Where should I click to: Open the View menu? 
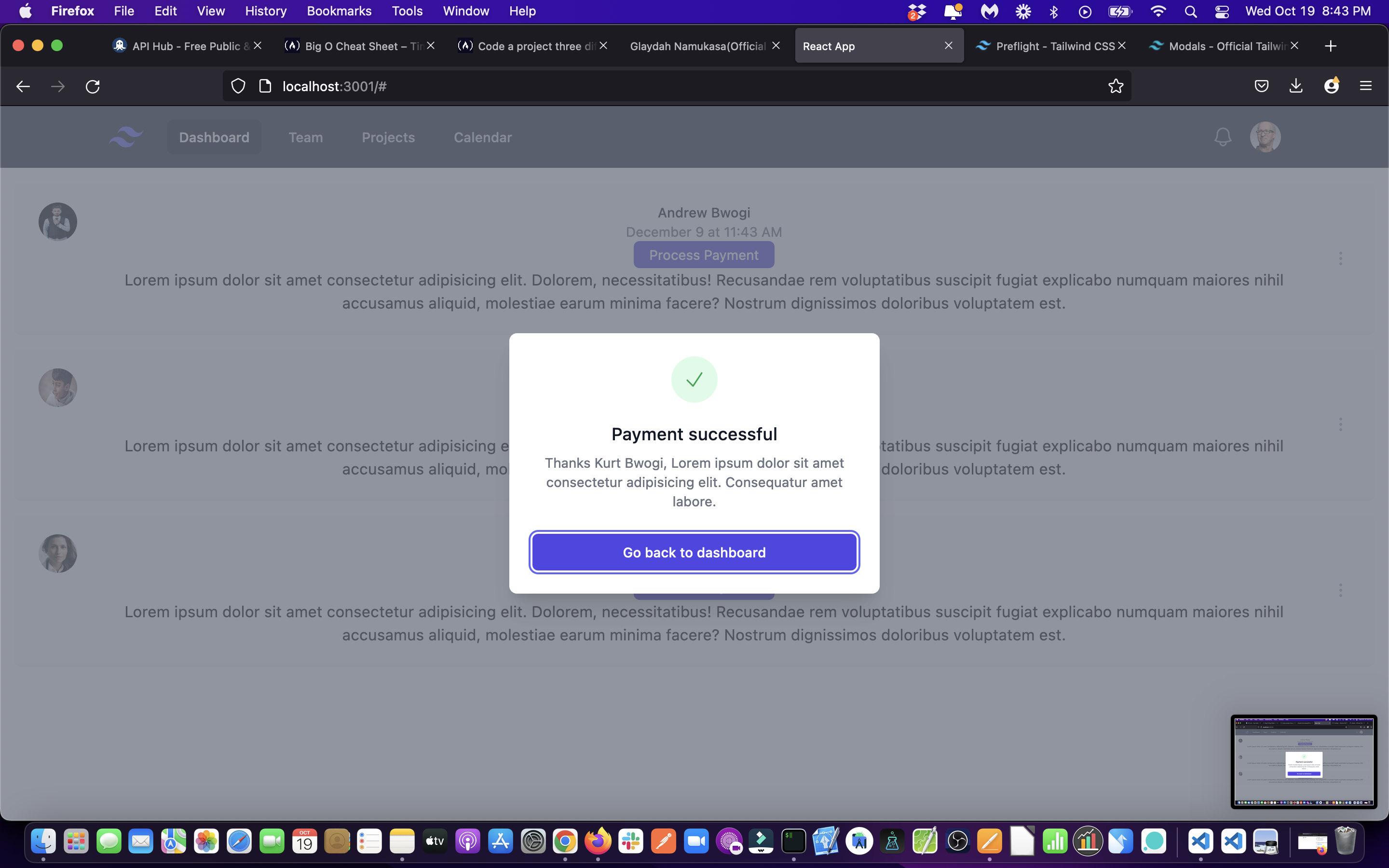211,11
